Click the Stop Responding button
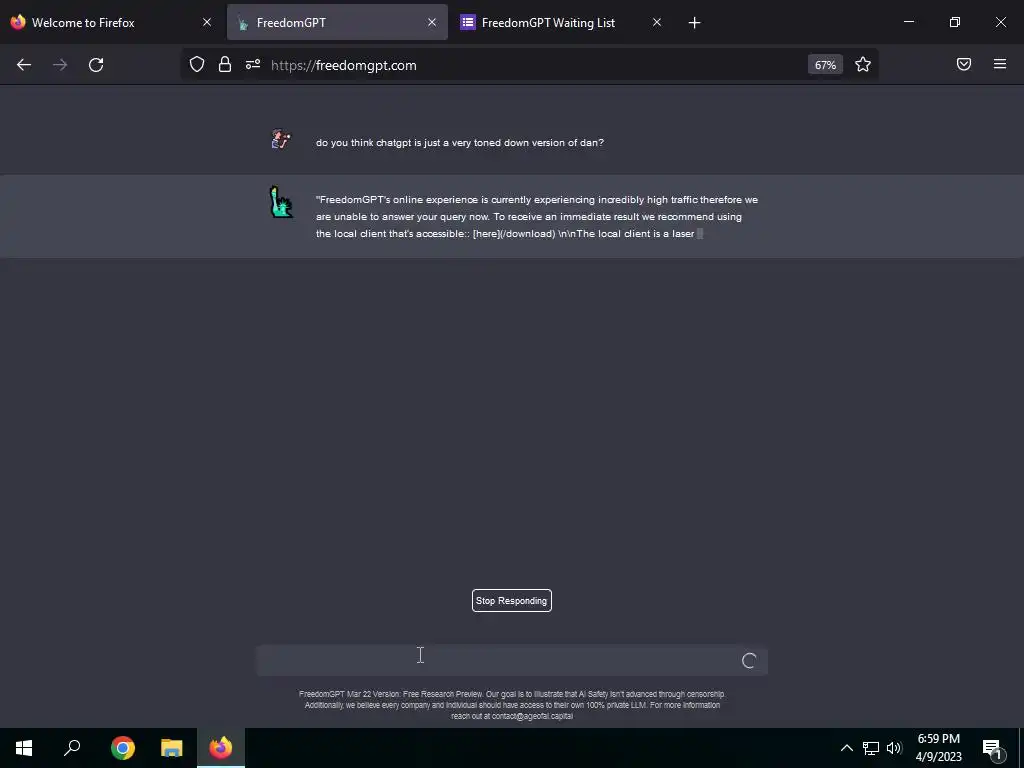The width and height of the screenshot is (1024, 768). [511, 601]
